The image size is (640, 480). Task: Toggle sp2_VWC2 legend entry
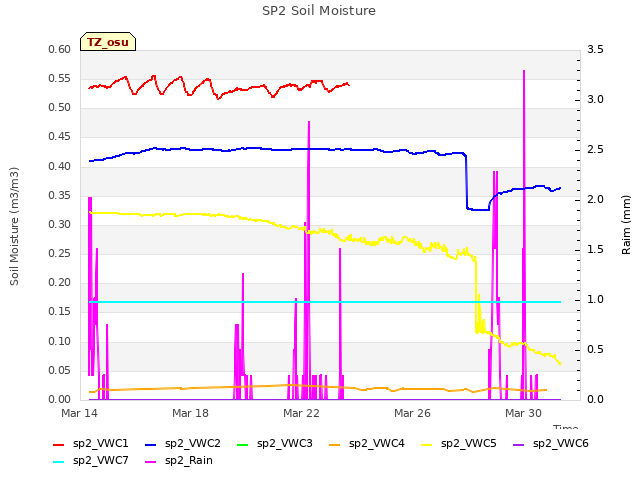[183, 444]
